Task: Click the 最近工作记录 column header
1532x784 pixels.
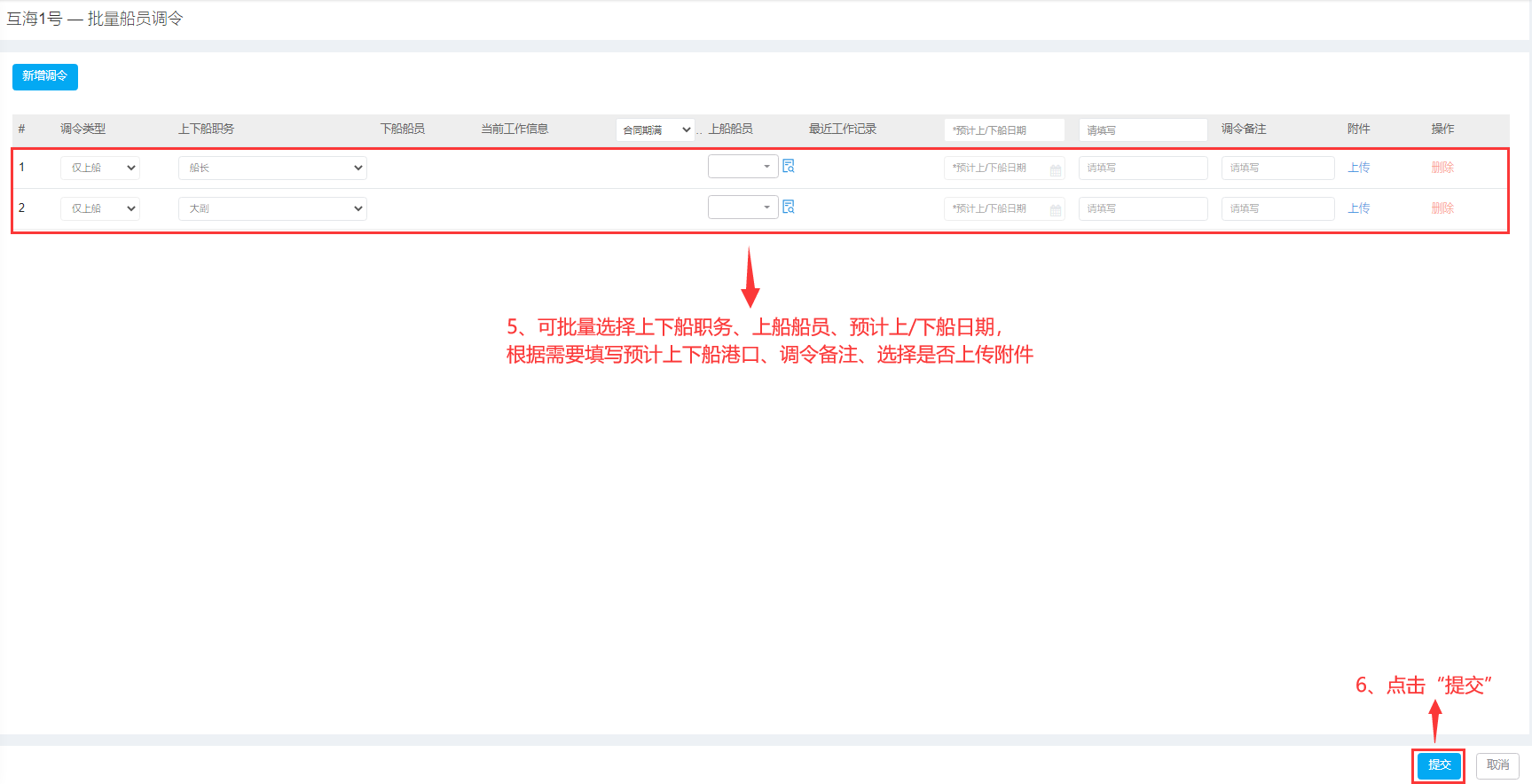Action: pyautogui.click(x=843, y=129)
